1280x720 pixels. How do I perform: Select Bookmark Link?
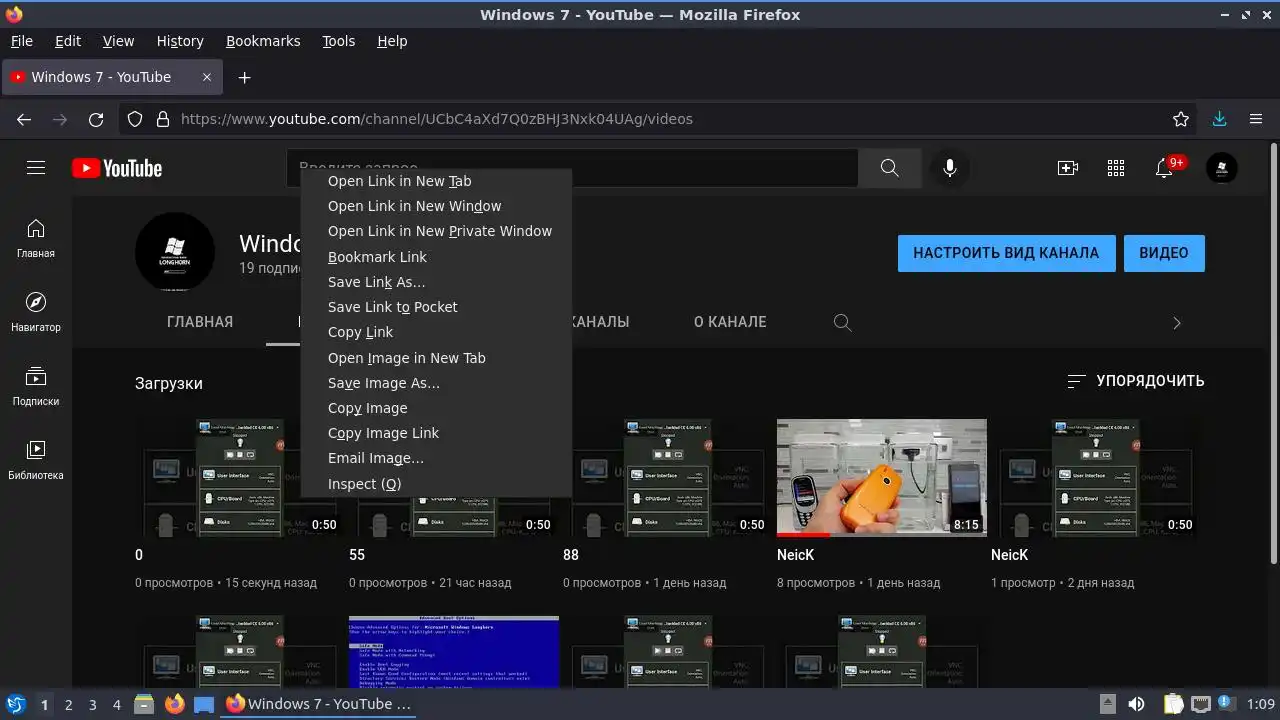point(436,257)
